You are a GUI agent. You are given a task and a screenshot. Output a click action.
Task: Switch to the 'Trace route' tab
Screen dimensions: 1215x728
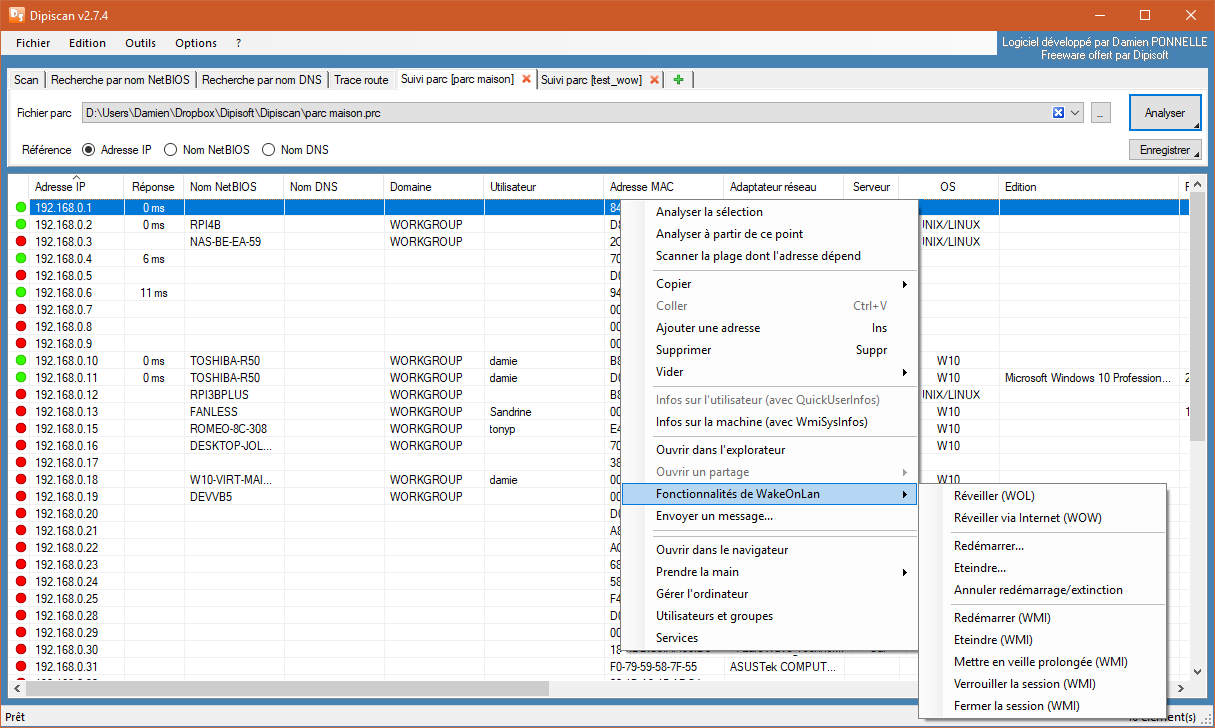(x=361, y=80)
